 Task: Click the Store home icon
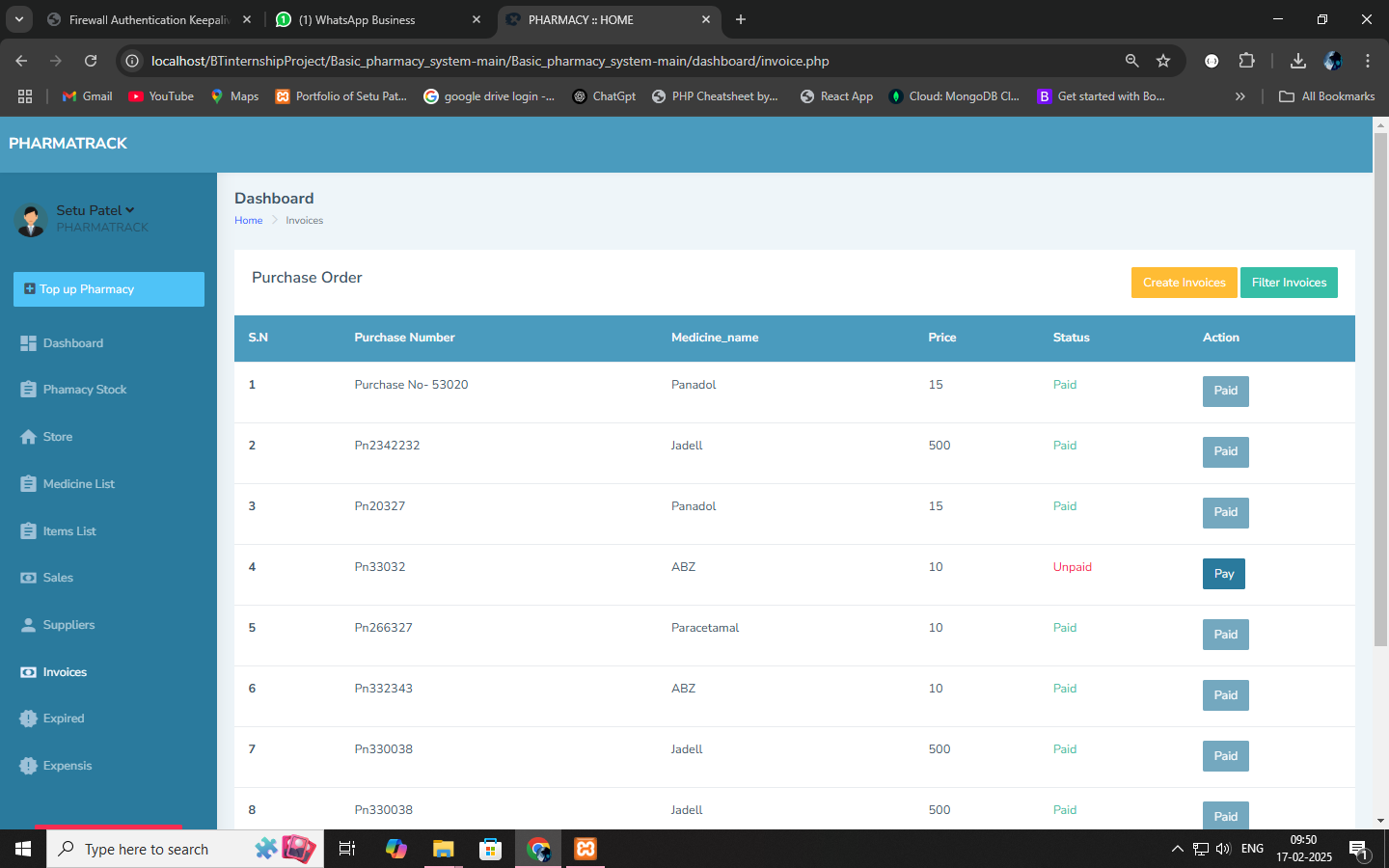coord(28,437)
